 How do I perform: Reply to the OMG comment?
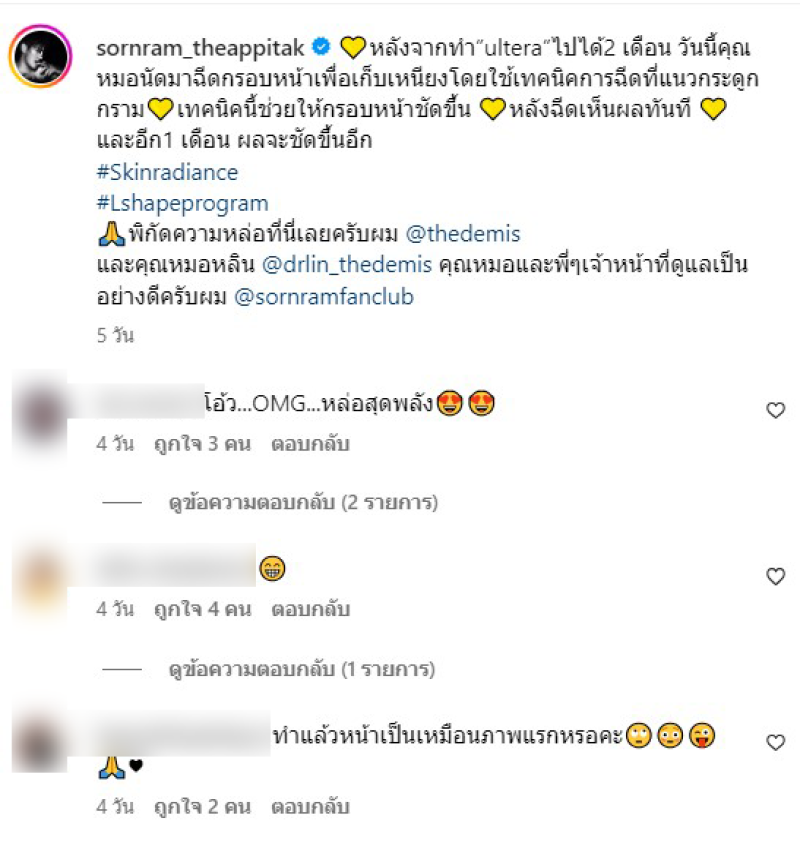pos(310,444)
